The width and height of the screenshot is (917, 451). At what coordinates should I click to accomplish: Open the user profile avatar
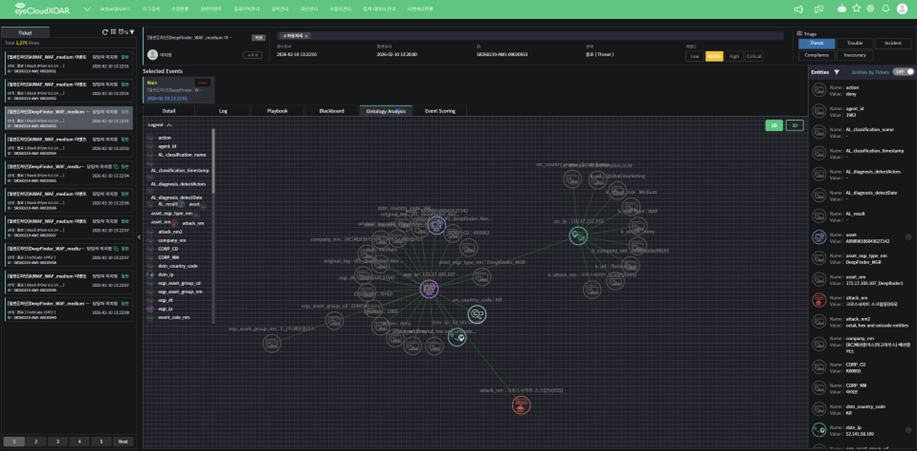tap(902, 9)
